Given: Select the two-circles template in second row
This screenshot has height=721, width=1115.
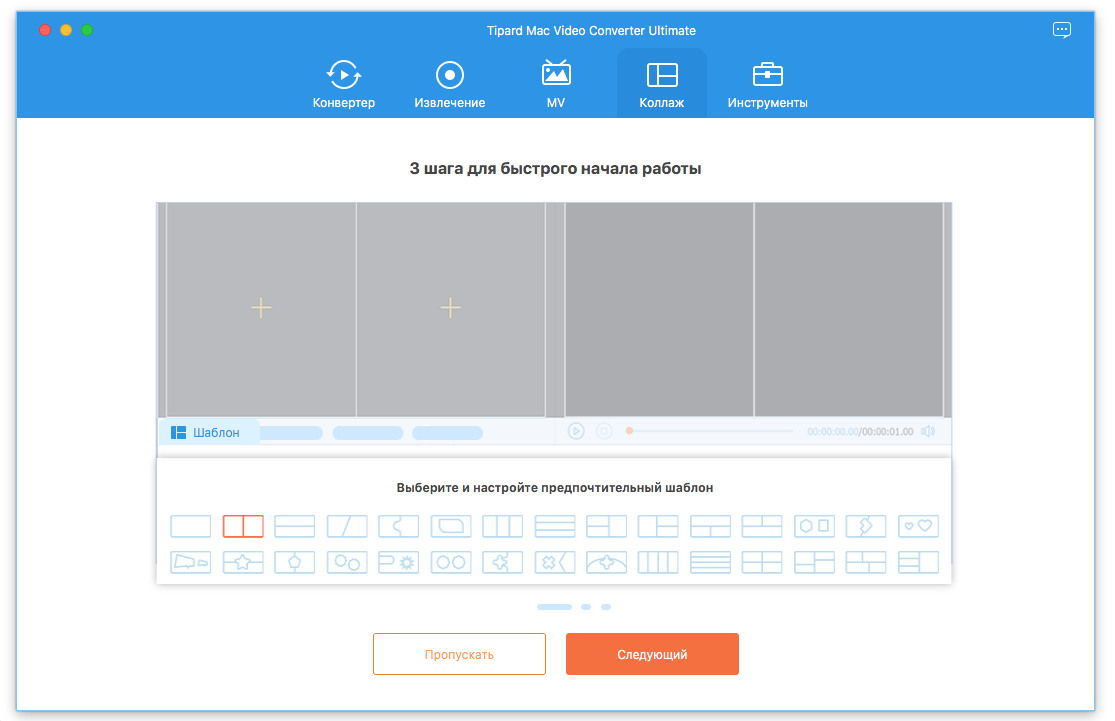Looking at the screenshot, I should (451, 562).
